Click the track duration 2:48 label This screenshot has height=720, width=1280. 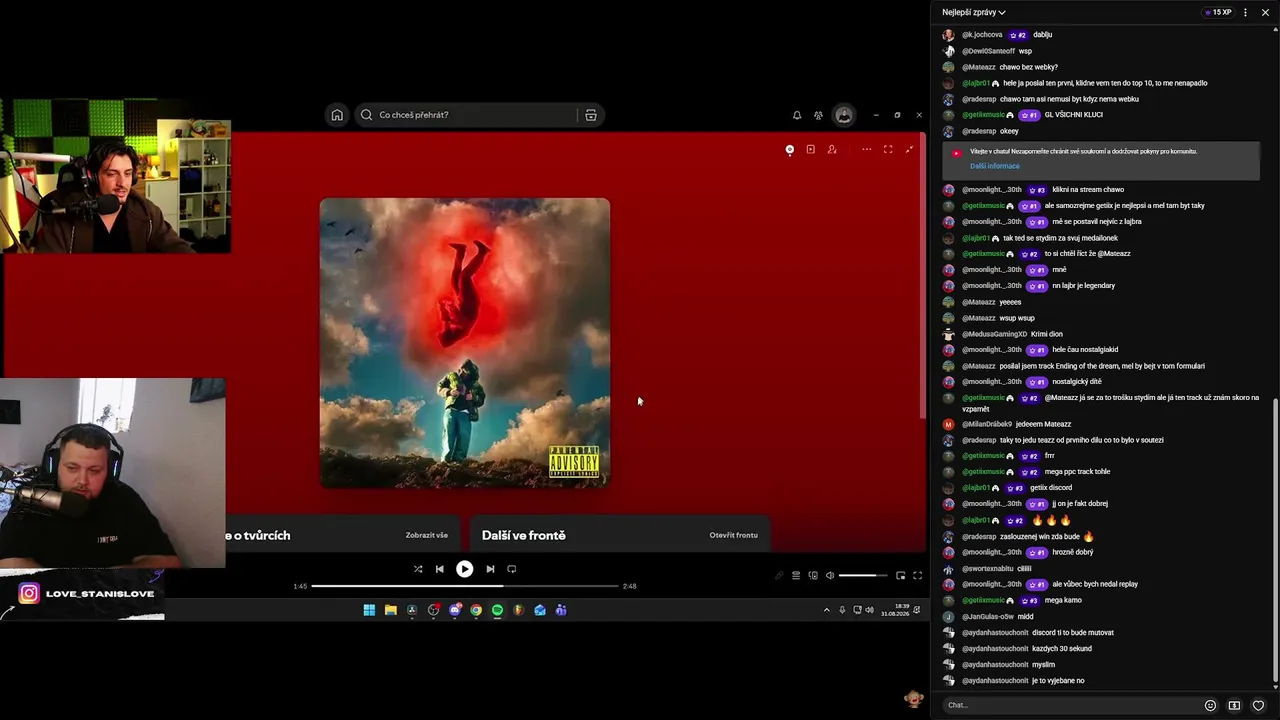[x=629, y=586]
